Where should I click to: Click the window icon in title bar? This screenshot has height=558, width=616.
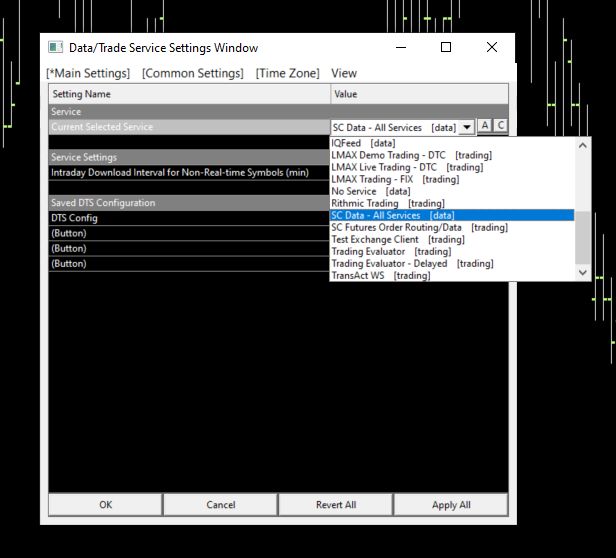click(55, 48)
